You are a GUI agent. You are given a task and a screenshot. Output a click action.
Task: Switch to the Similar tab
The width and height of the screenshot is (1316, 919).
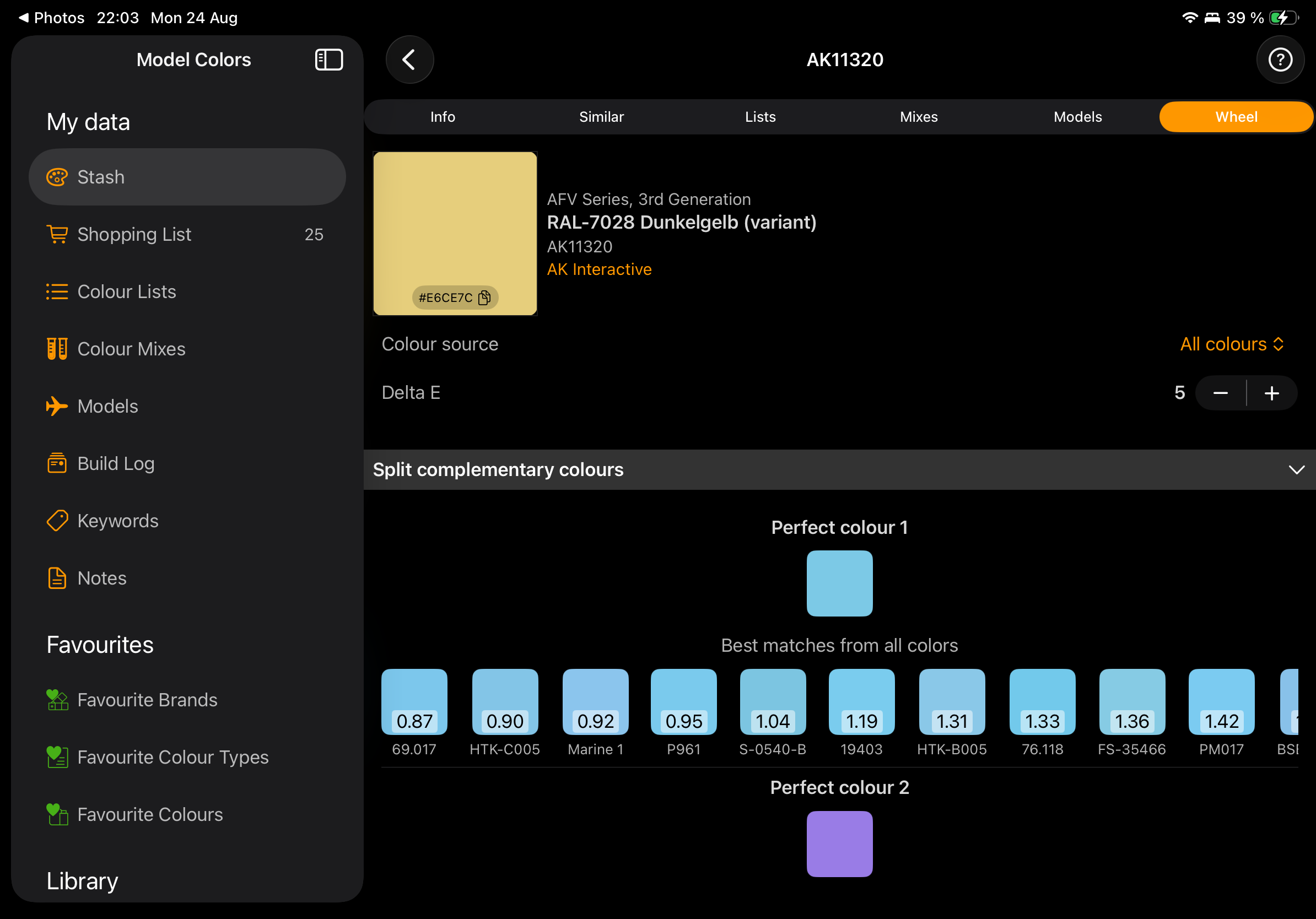pyautogui.click(x=601, y=117)
